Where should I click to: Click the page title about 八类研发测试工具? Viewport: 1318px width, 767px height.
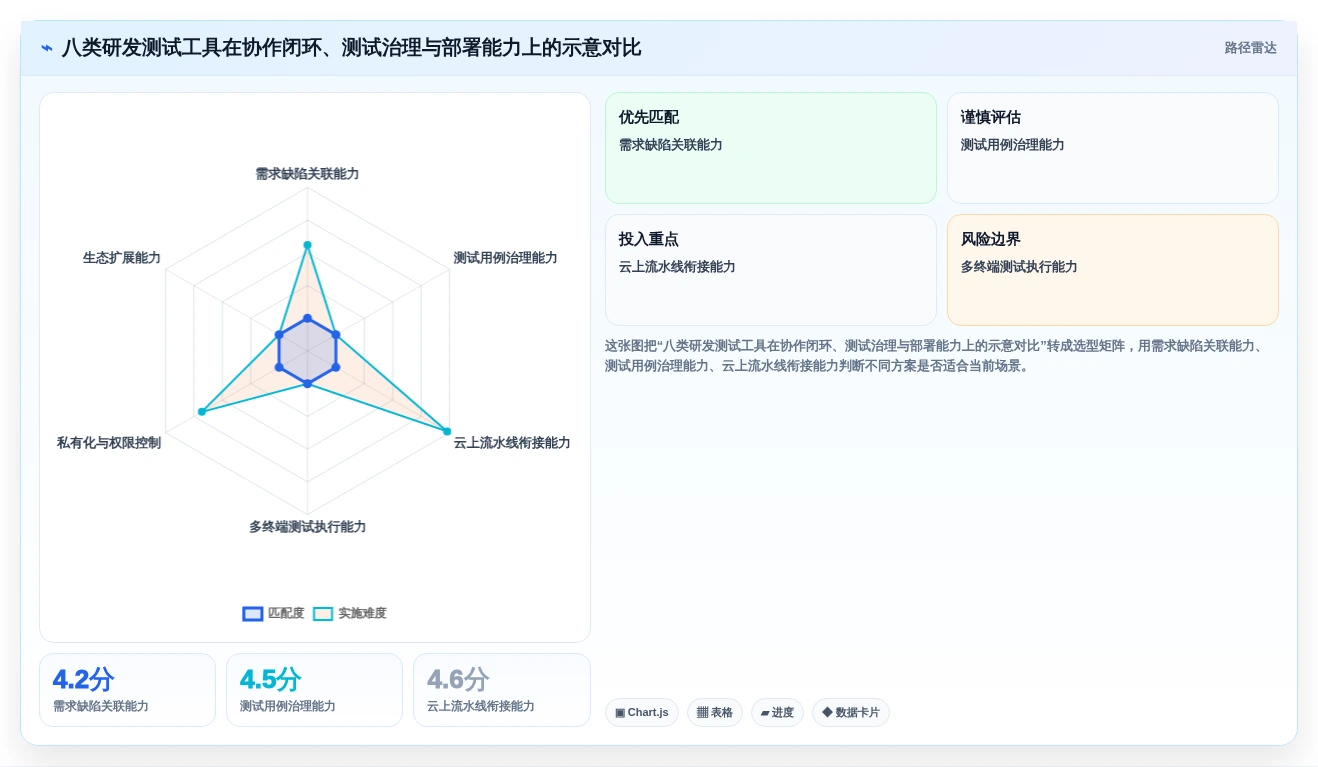tap(351, 48)
